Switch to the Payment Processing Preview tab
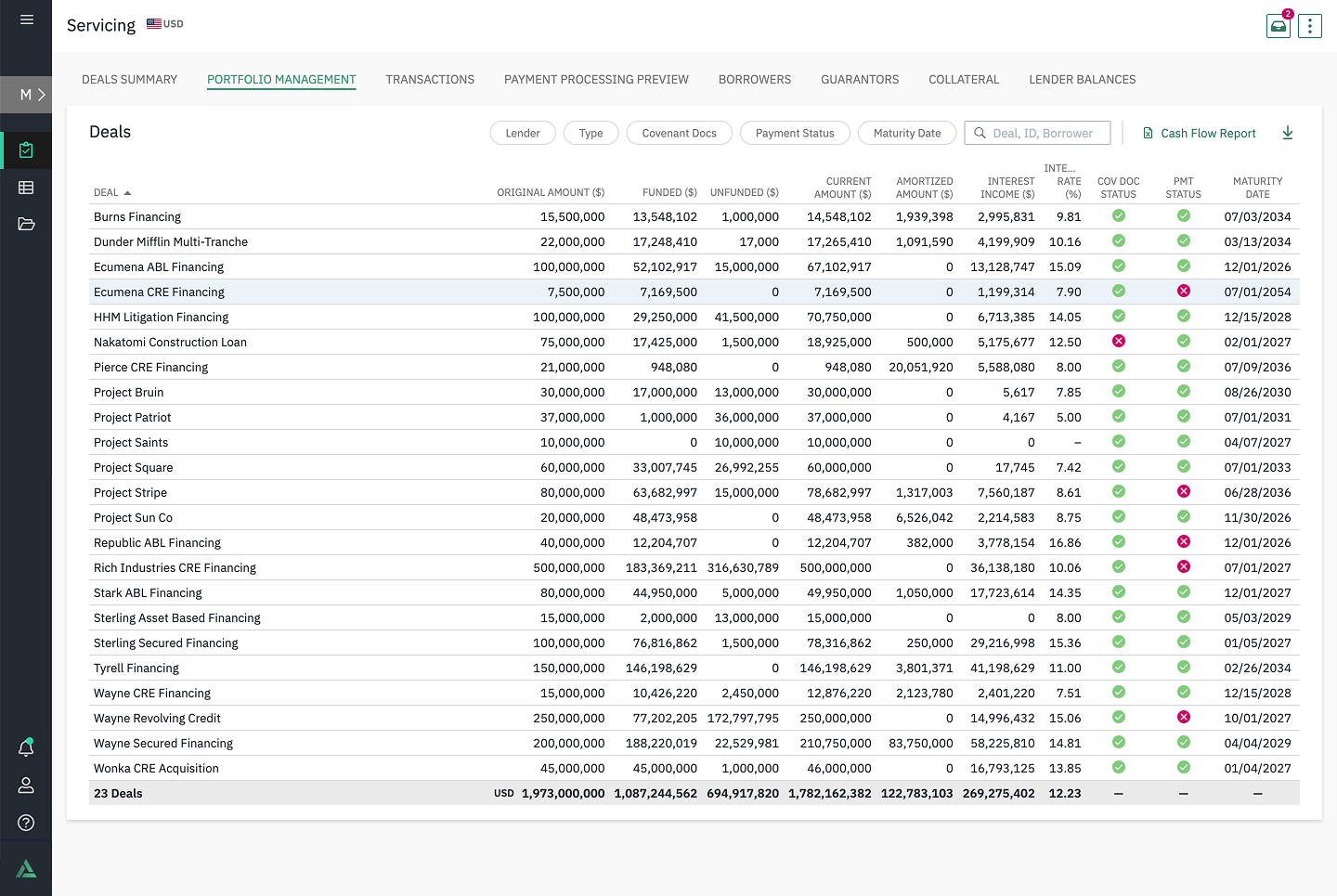1337x896 pixels. pos(596,80)
